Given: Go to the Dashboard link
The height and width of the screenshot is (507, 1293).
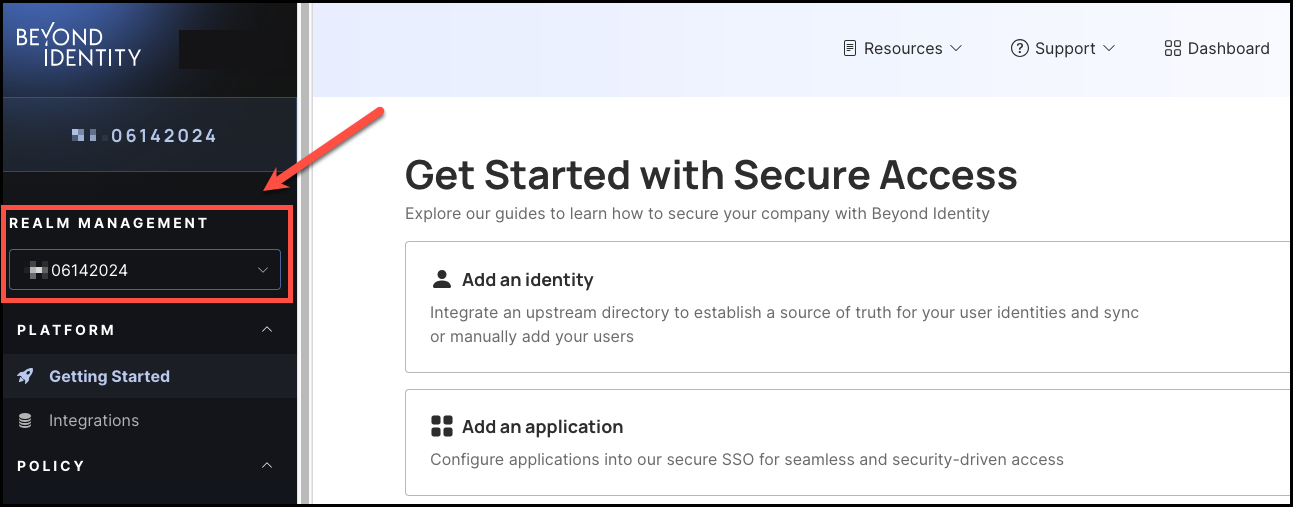Looking at the screenshot, I should coord(1217,48).
